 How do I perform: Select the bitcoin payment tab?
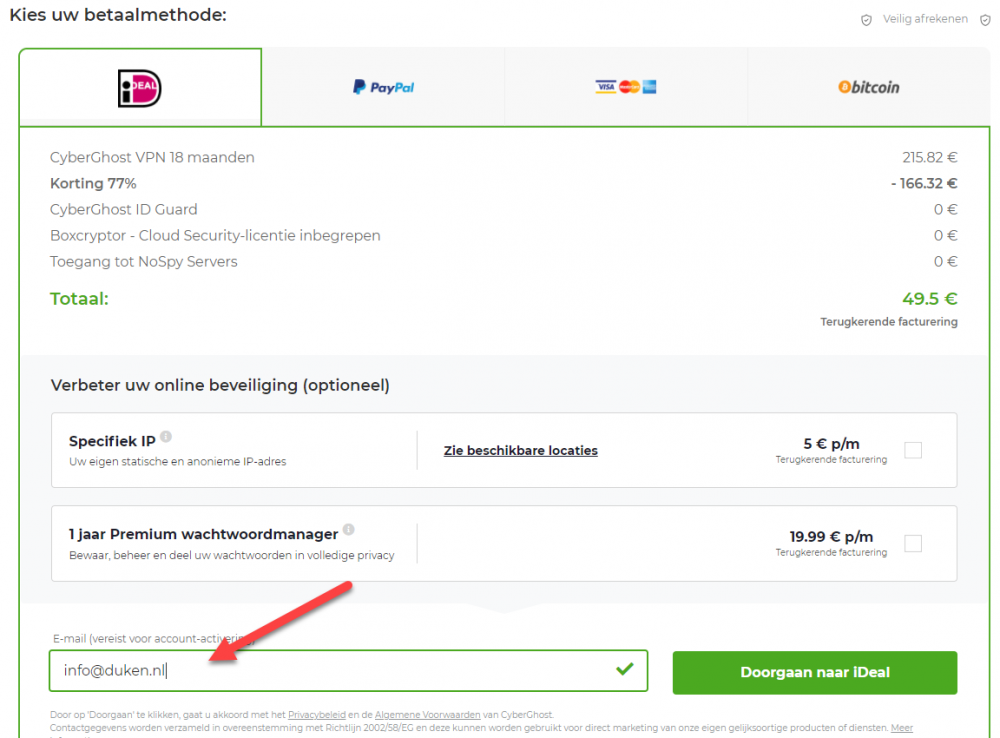(x=869, y=88)
